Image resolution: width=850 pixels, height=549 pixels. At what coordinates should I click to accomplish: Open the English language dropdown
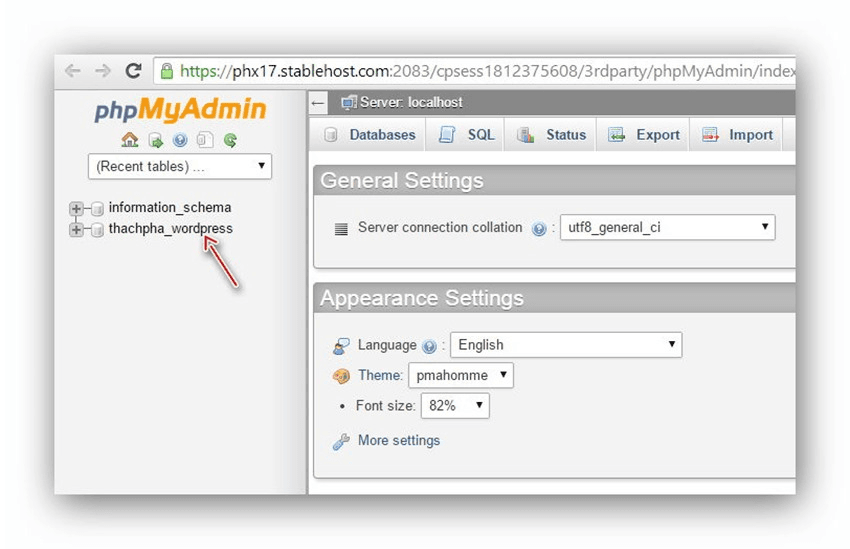click(566, 345)
